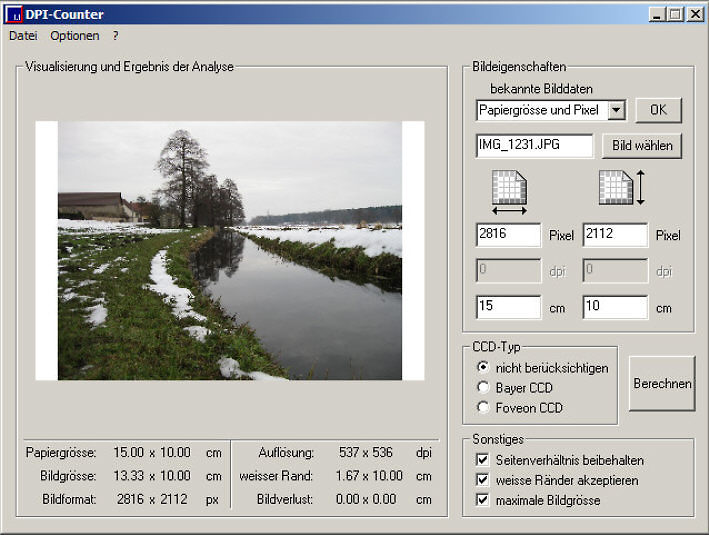This screenshot has height=535, width=709.
Task: Click the canal landscape preview image
Action: tap(229, 250)
